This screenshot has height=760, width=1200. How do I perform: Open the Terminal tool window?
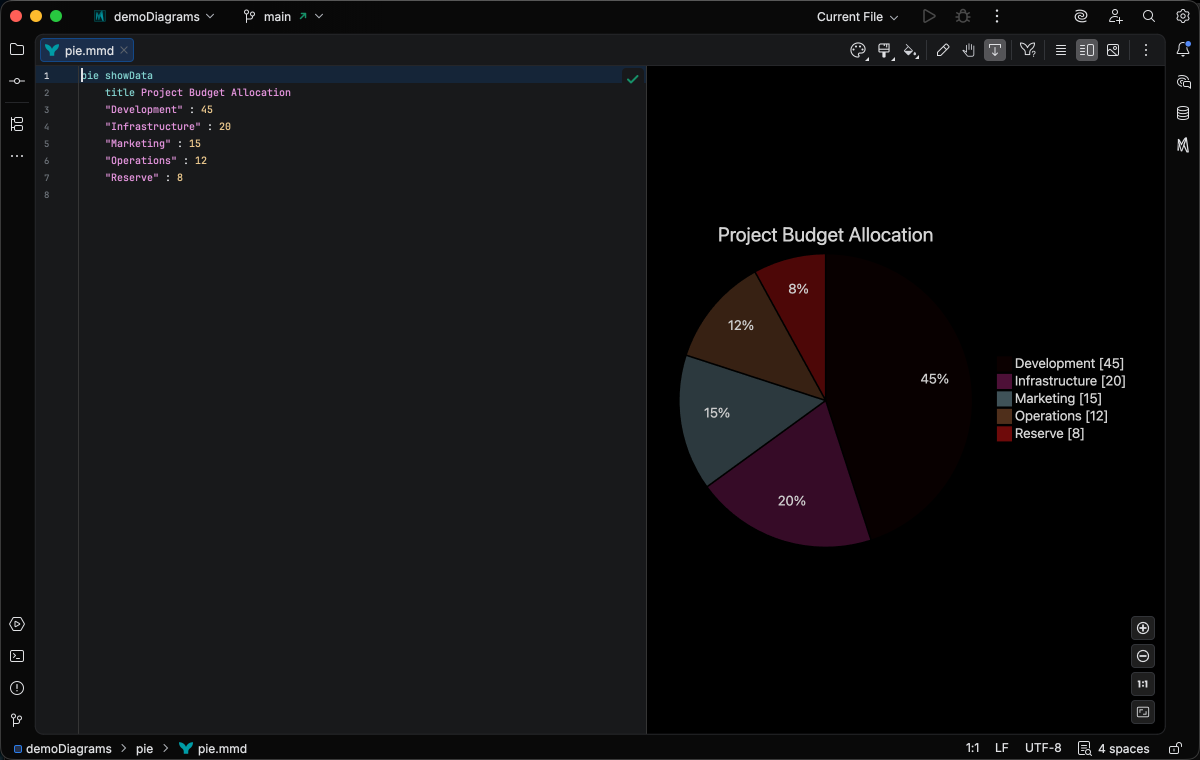click(16, 656)
